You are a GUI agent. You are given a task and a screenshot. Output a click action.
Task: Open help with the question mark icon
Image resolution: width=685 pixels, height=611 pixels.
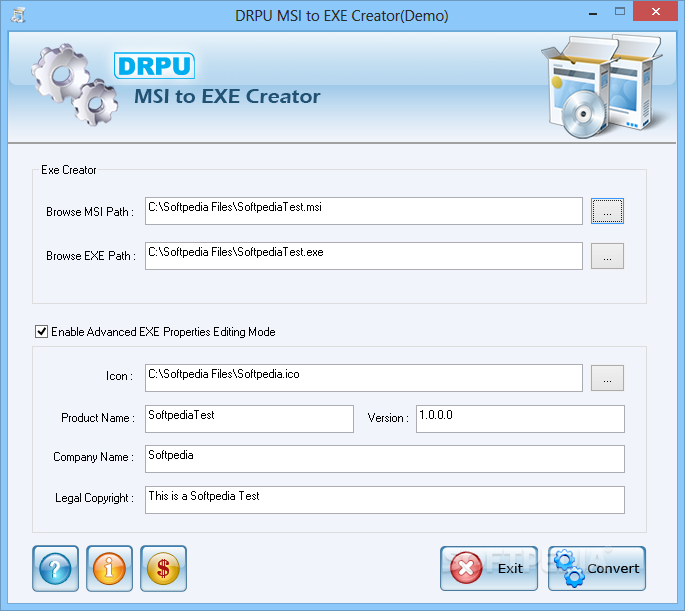55,568
